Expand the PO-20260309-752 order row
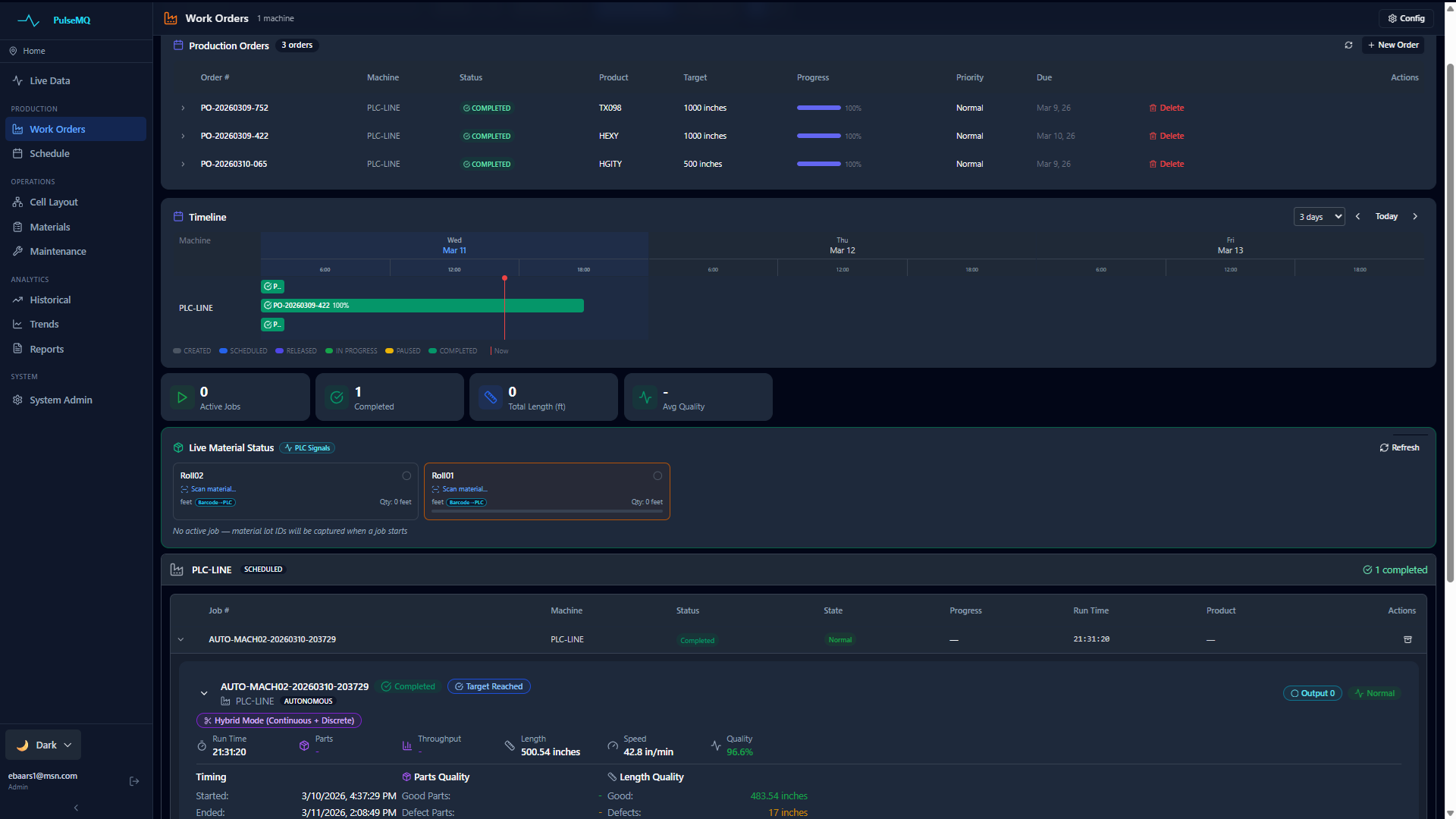 pyautogui.click(x=182, y=108)
